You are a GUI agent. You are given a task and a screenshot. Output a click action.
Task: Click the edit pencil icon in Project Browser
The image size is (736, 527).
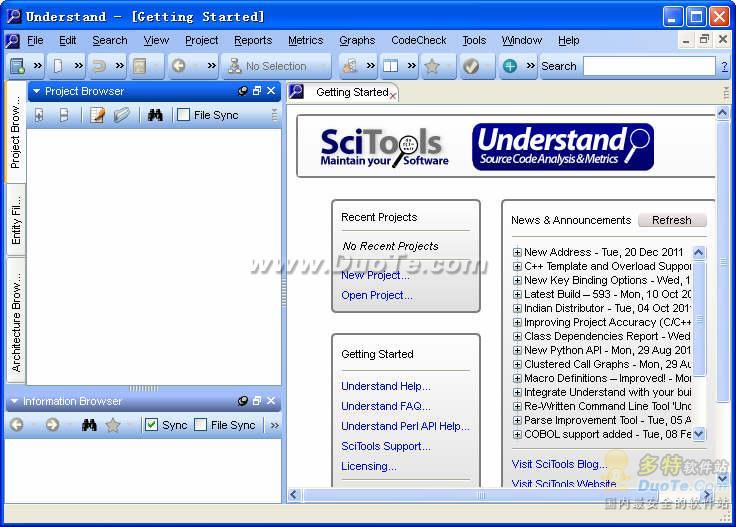click(x=97, y=115)
